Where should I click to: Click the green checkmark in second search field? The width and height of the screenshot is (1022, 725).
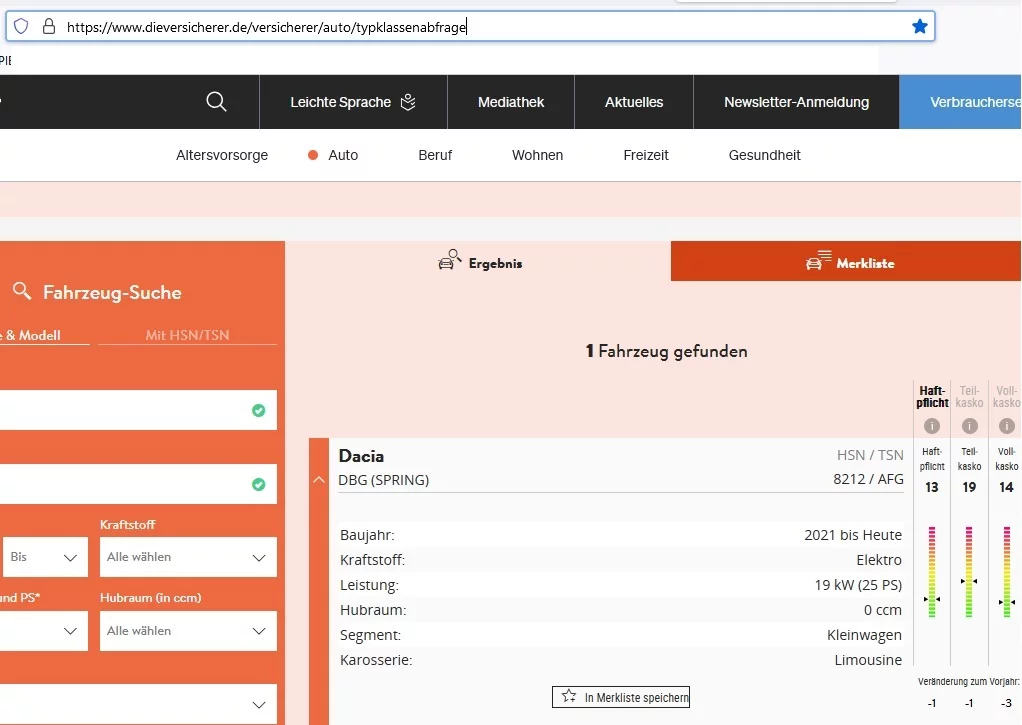click(259, 484)
